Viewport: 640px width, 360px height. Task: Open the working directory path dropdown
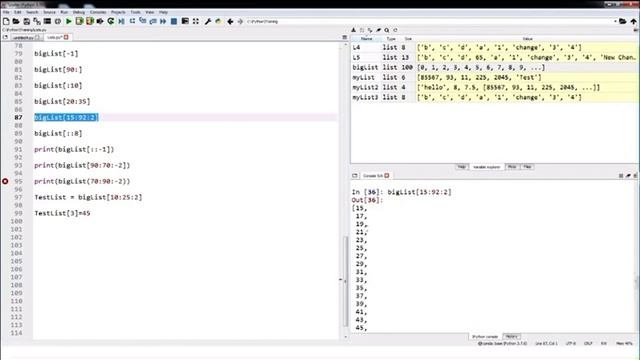615,21
